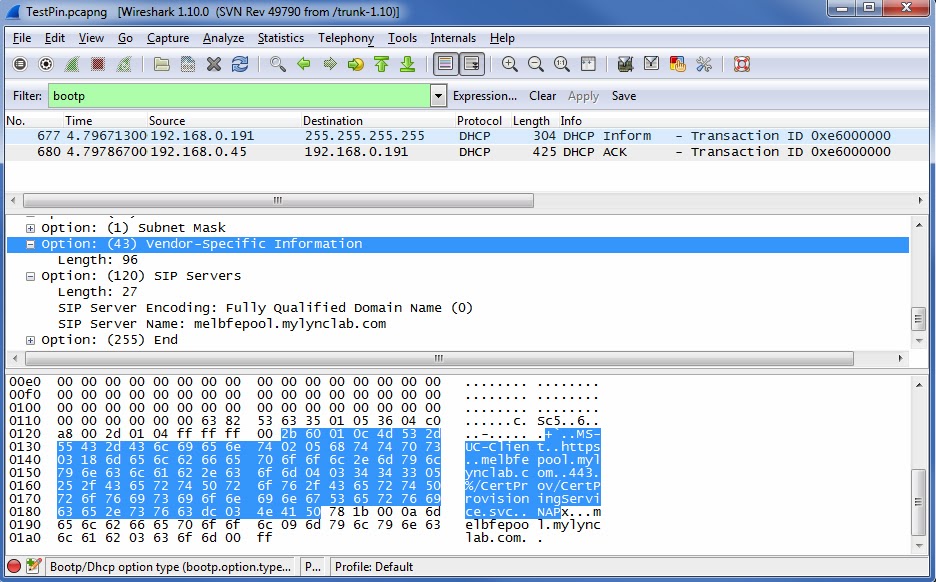Image resolution: width=936 pixels, height=582 pixels.
Task: Click Profile: Default in status bar
Action: point(374,566)
